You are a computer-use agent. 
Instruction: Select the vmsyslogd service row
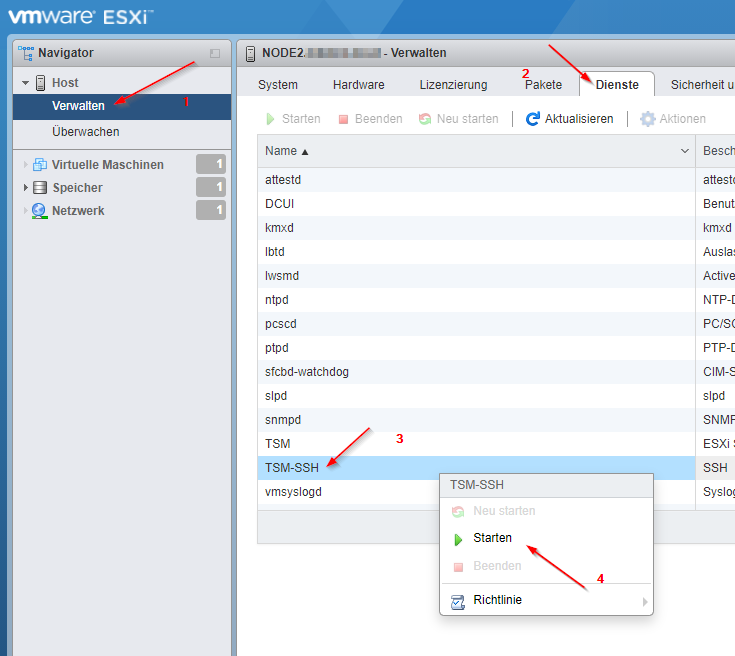point(476,492)
